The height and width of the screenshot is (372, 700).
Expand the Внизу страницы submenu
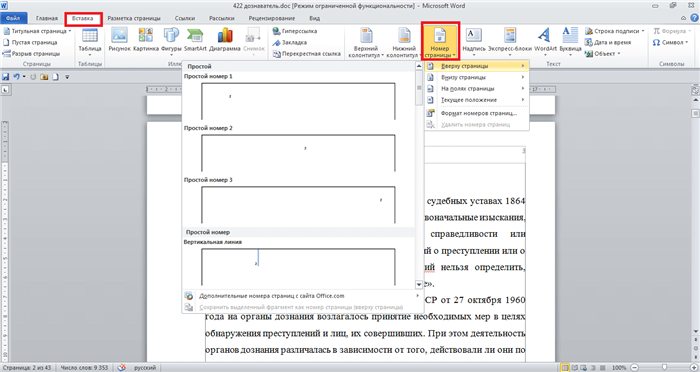(476, 77)
